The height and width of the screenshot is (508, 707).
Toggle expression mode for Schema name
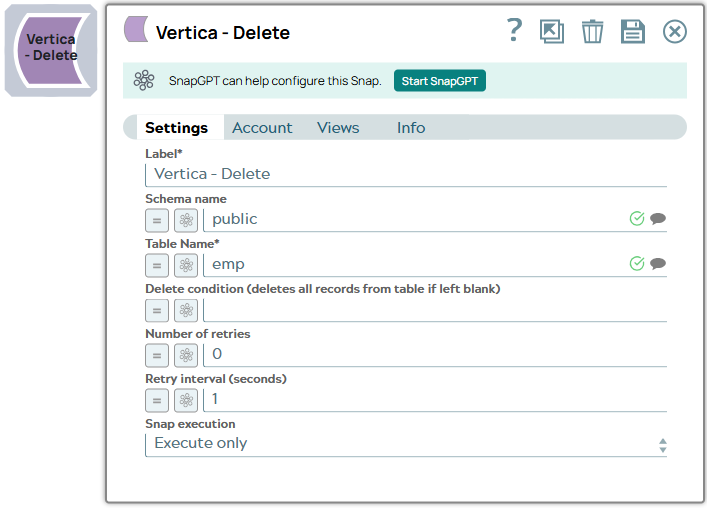point(157,220)
